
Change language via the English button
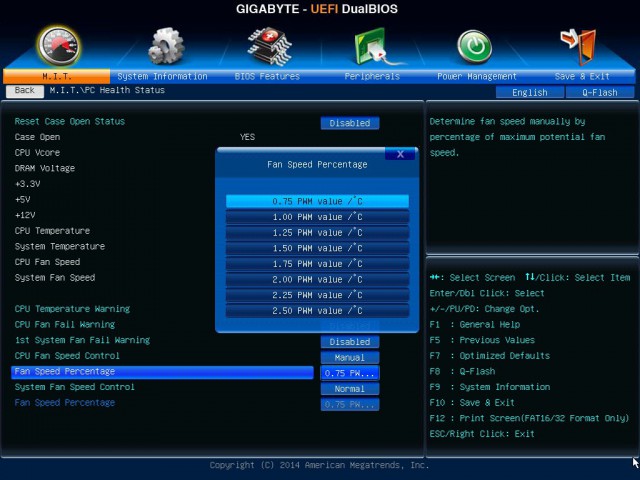pos(530,92)
